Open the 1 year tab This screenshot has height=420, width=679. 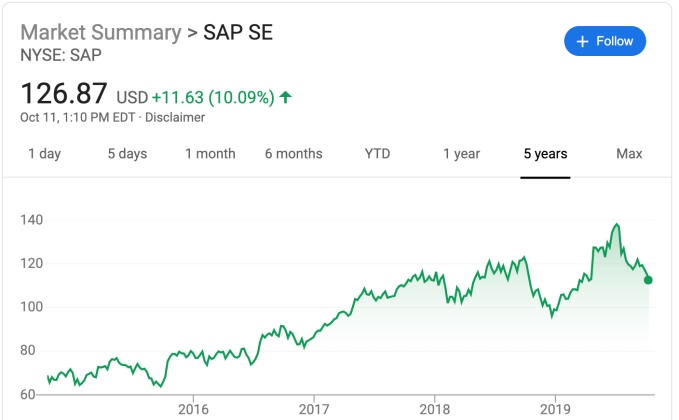point(461,154)
